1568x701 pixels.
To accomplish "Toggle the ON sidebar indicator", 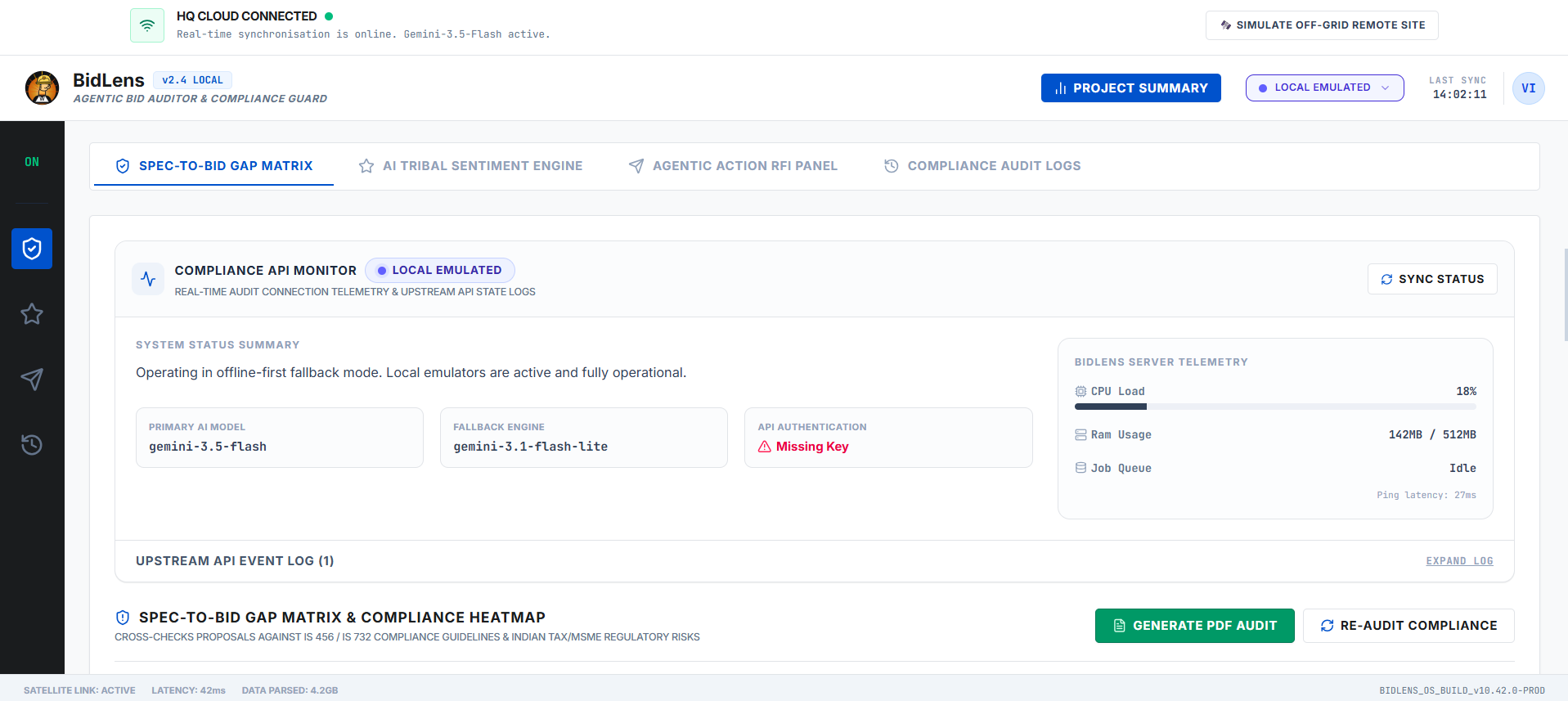I will coord(32,162).
